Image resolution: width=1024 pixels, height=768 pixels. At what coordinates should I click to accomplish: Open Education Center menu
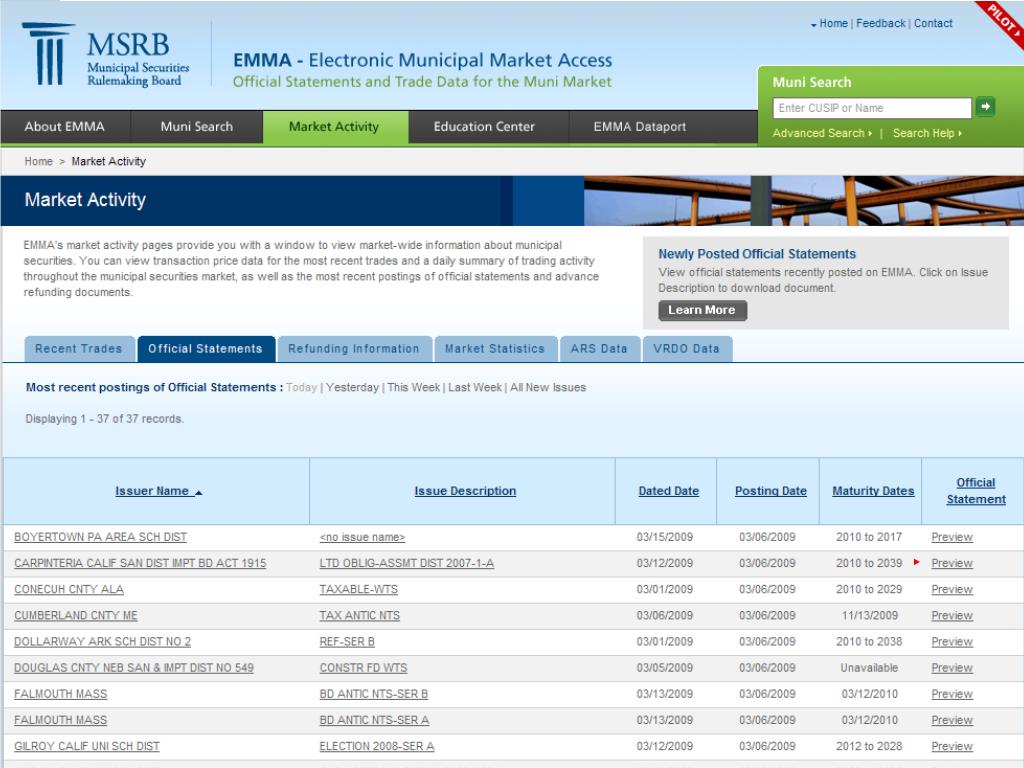tap(484, 127)
